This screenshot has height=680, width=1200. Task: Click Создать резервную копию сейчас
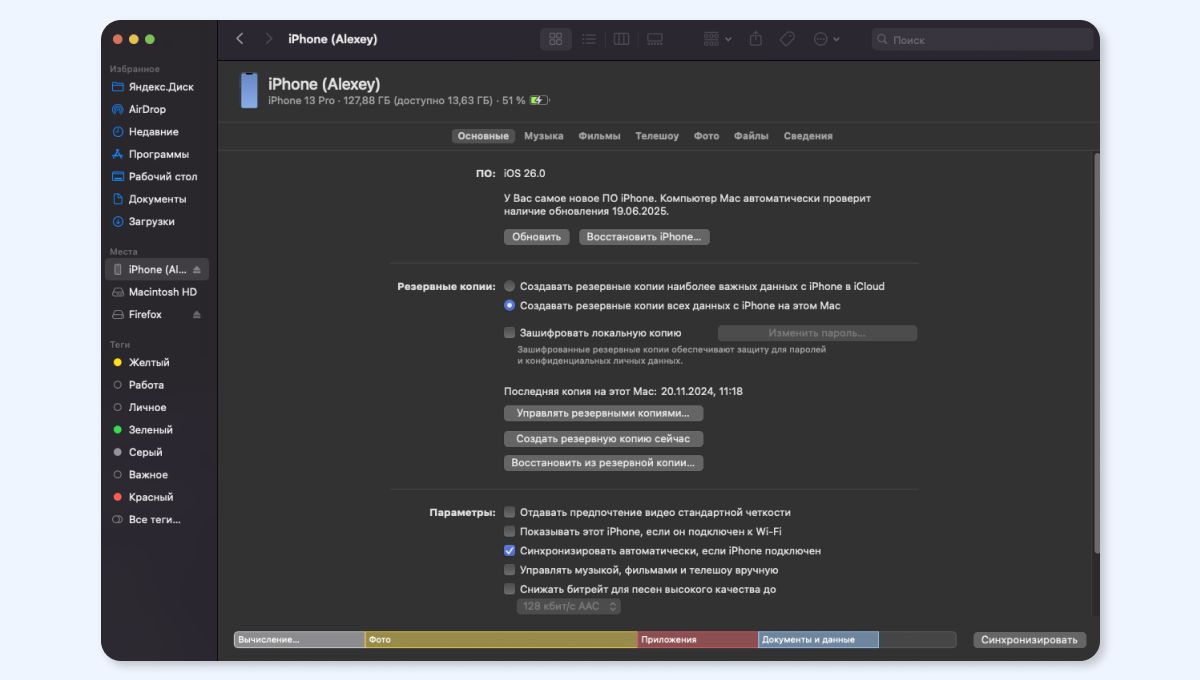pyautogui.click(x=603, y=438)
